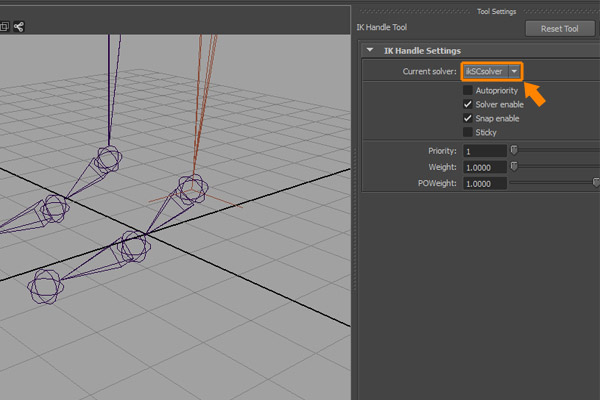Click the POWeight slider handle
This screenshot has height=400, width=600.
596,183
